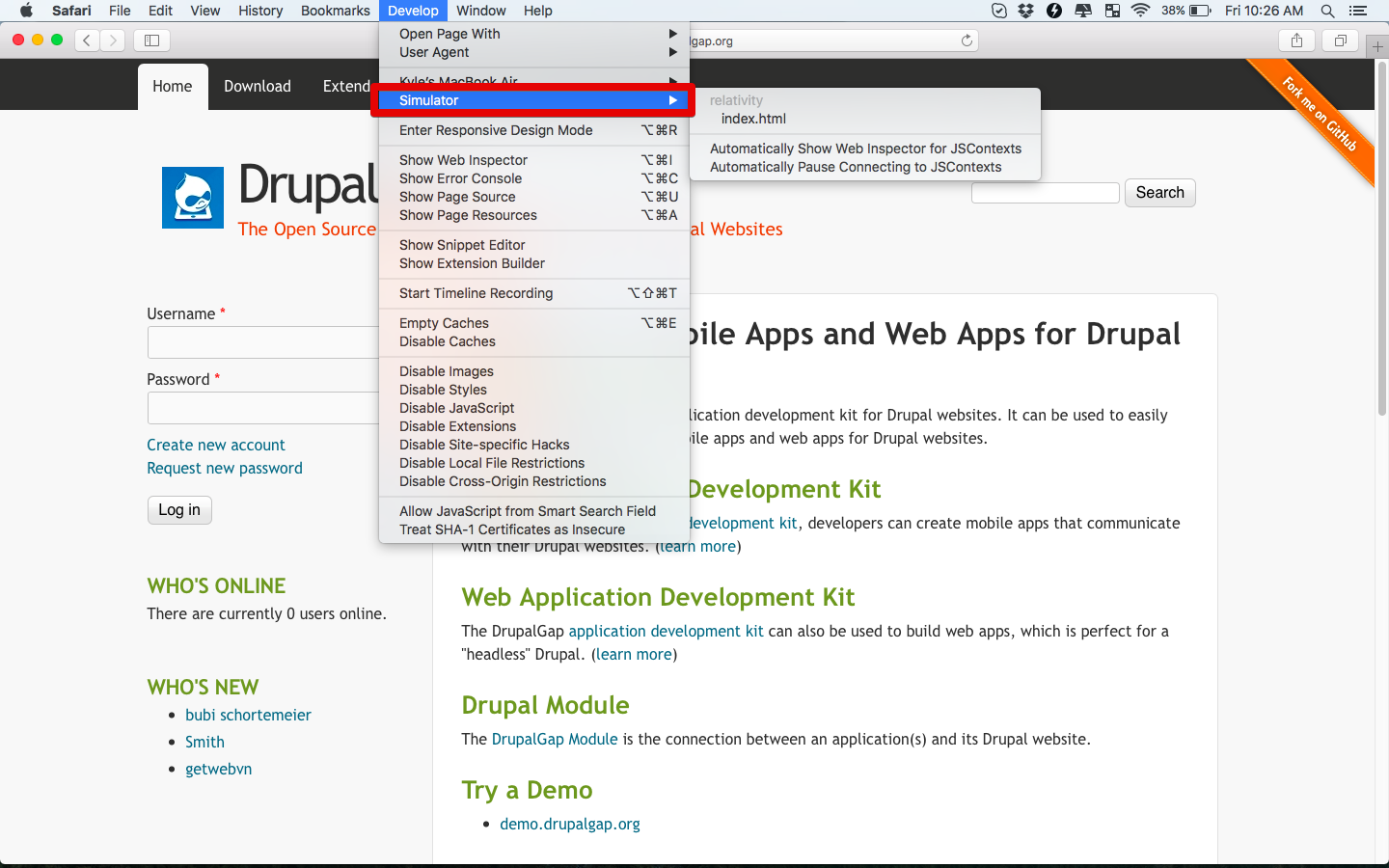Open the Bookmarks menu
Image resolution: width=1389 pixels, height=868 pixels.
(x=335, y=11)
